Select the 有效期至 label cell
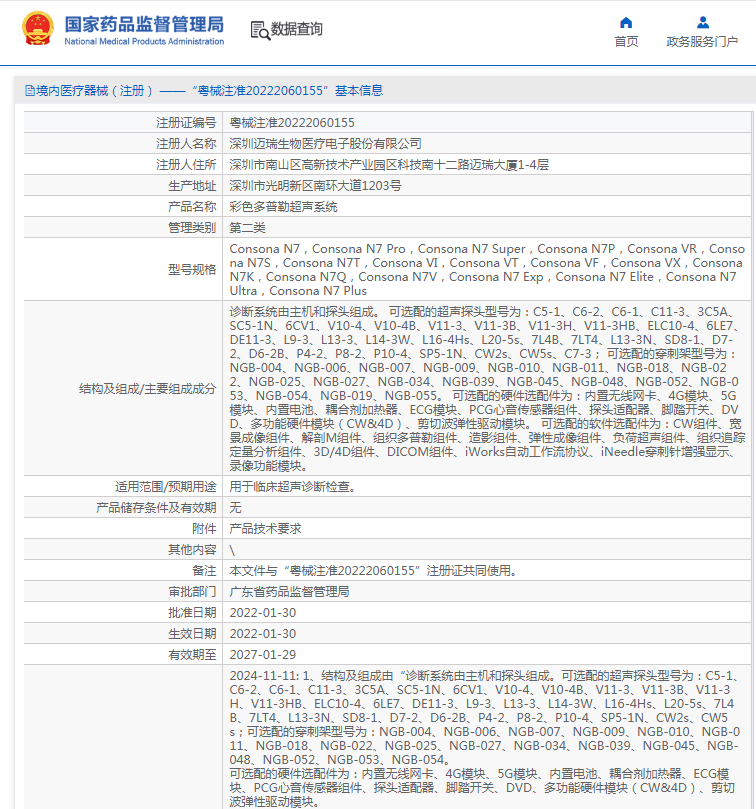Screen dimensions: 756x809 pyautogui.click(x=123, y=655)
